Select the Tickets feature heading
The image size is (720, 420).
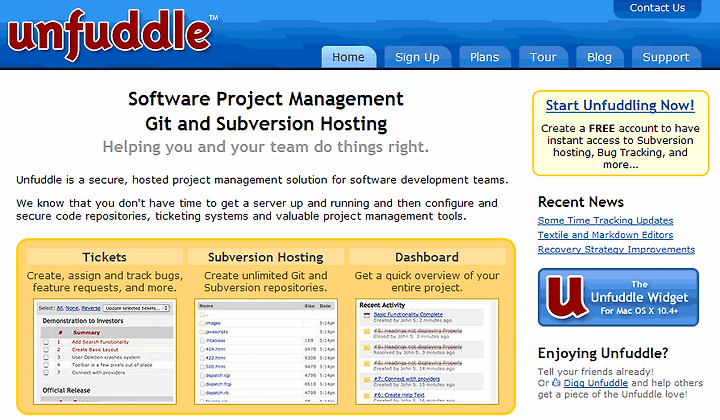tap(105, 257)
